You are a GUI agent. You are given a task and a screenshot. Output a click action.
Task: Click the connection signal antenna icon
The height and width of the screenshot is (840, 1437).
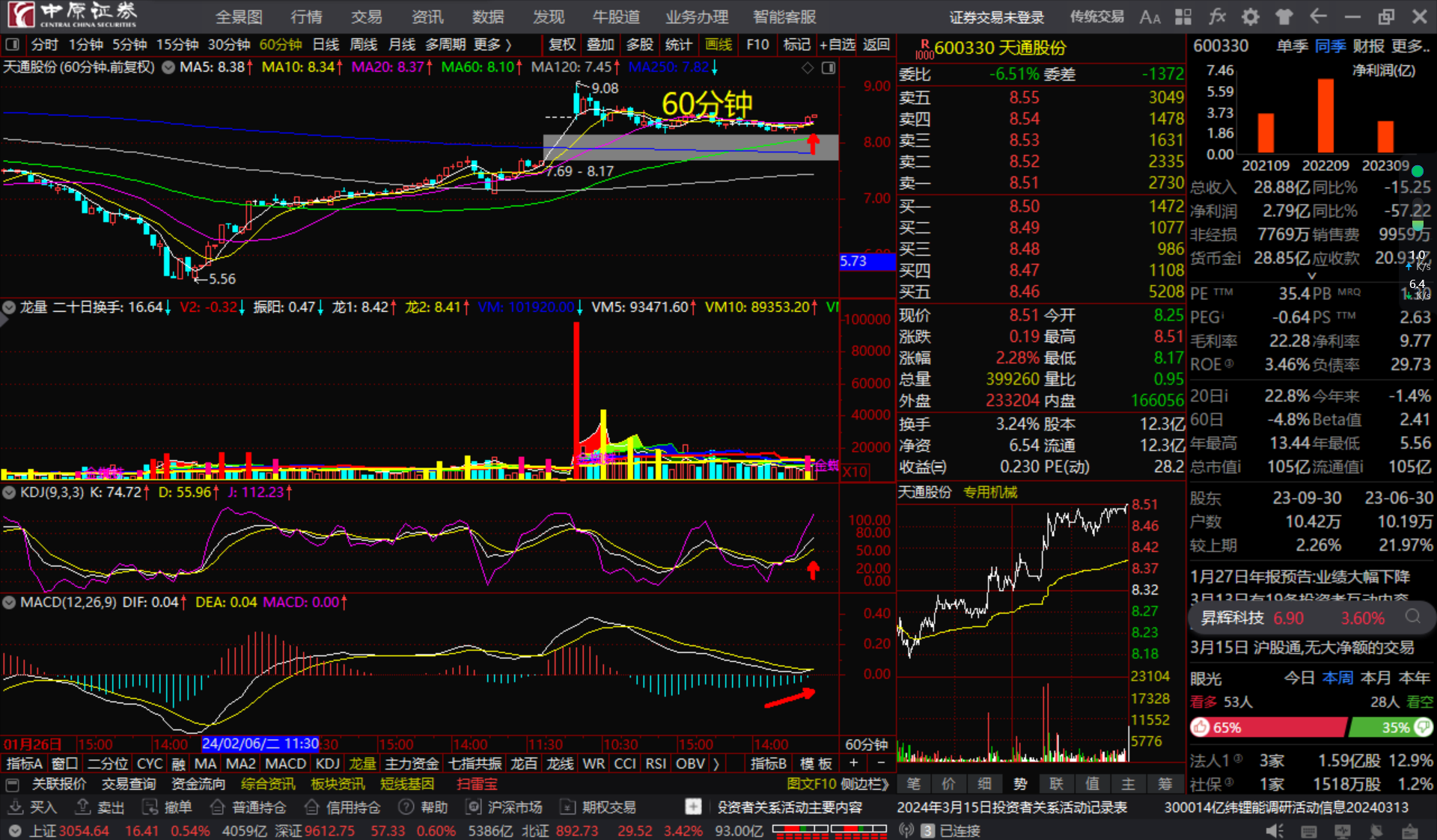tap(906, 830)
